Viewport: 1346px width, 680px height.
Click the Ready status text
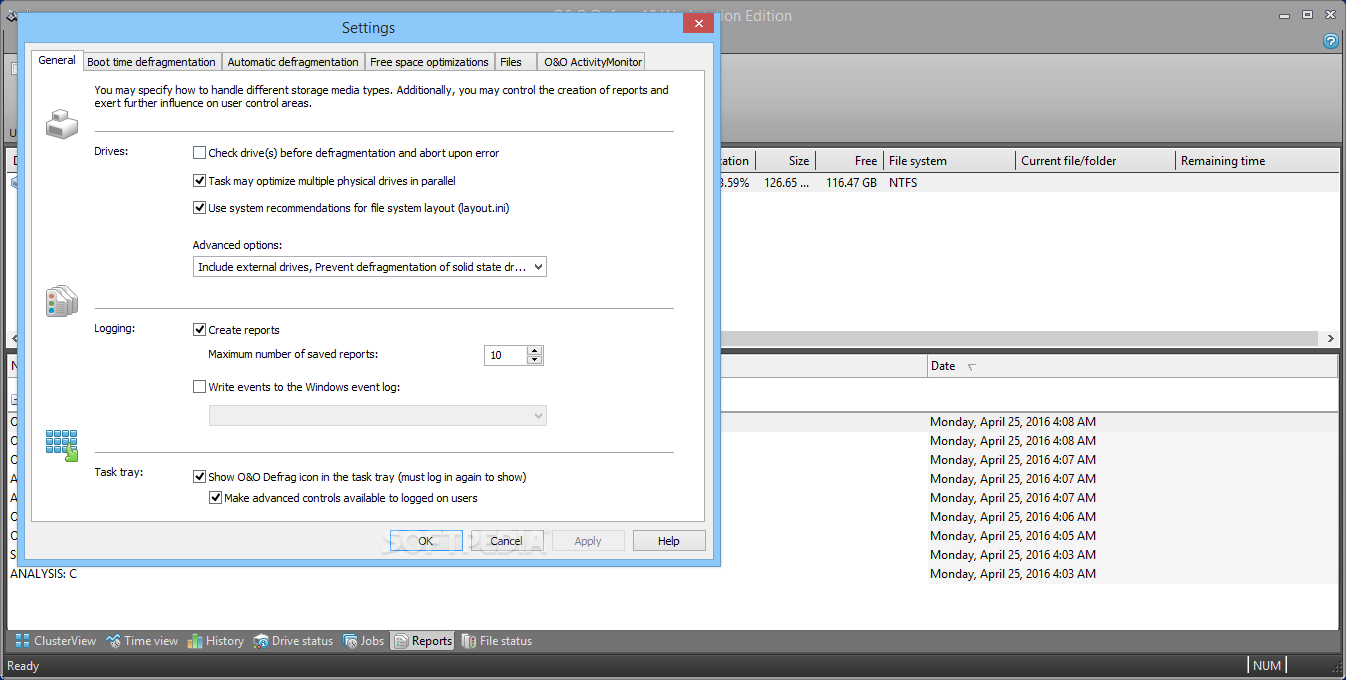(23, 666)
